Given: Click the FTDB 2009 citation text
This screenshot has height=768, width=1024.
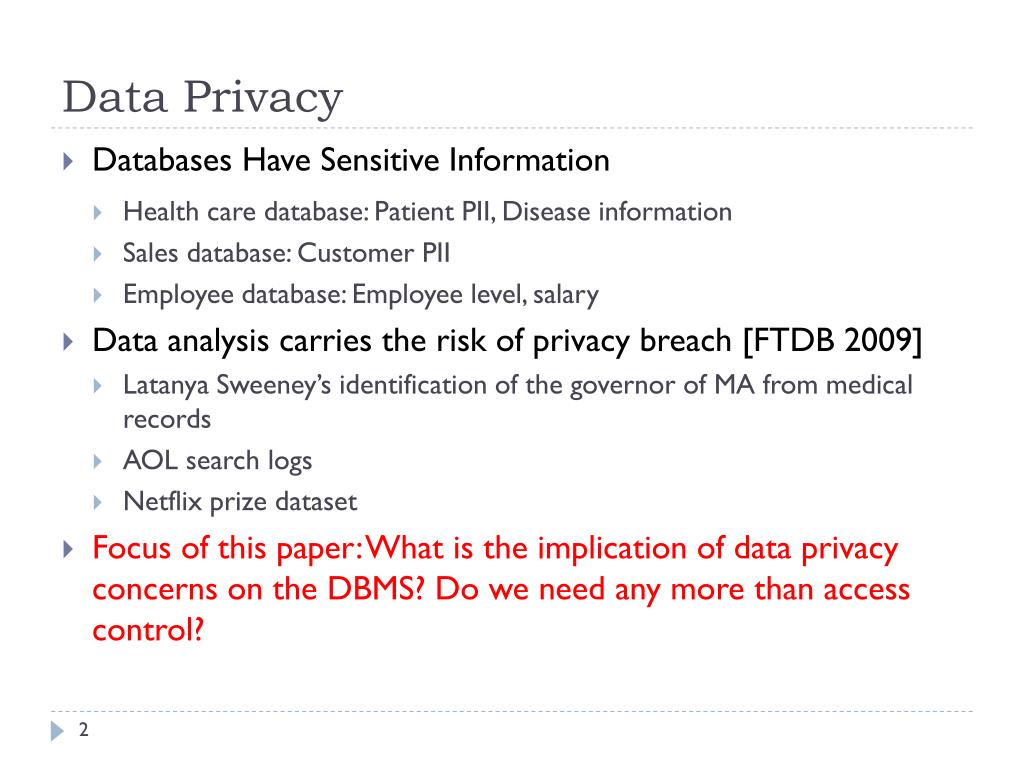Looking at the screenshot, I should 833,341.
